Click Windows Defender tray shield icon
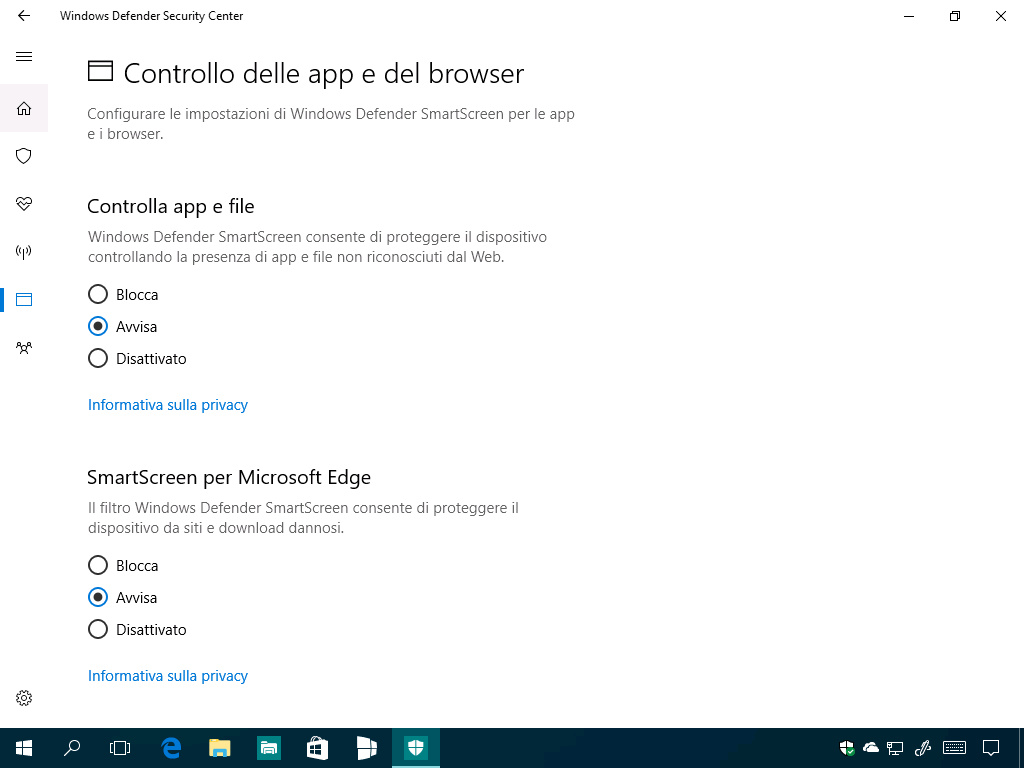This screenshot has width=1024, height=768. pos(847,748)
